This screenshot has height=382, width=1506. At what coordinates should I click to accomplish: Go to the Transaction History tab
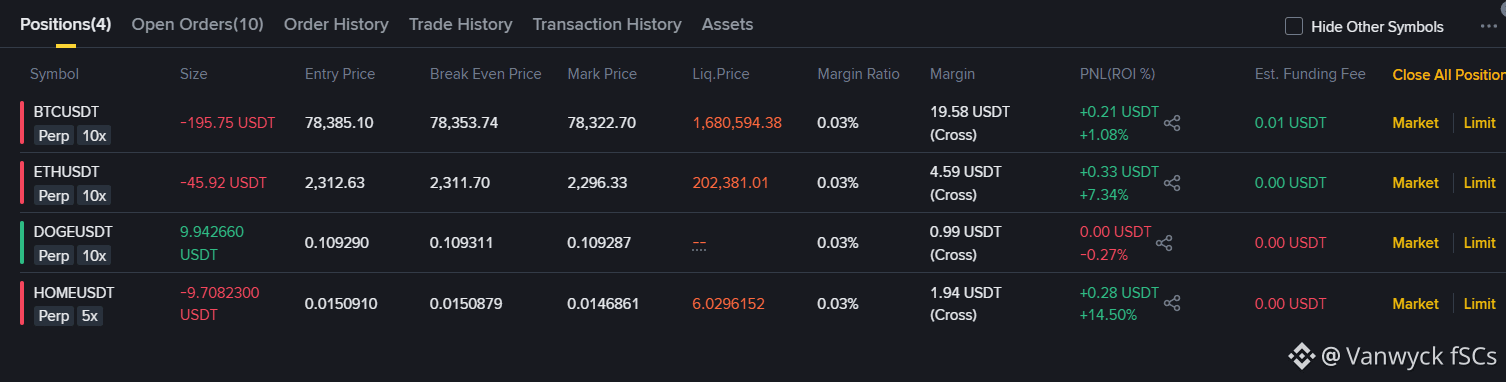(x=607, y=24)
